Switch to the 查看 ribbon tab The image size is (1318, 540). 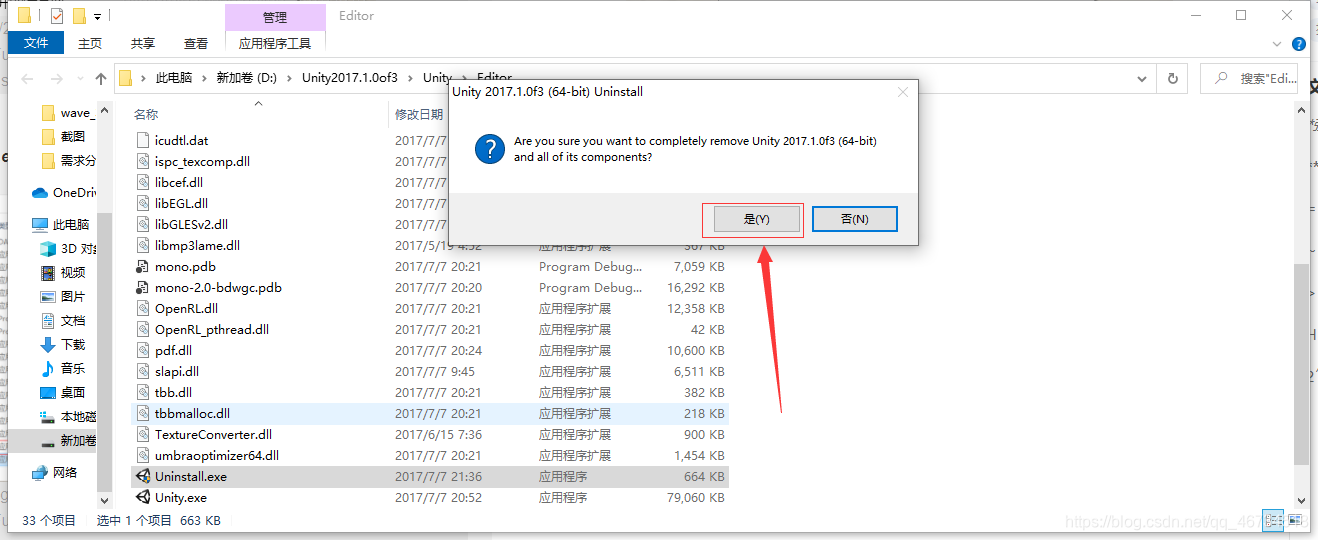[196, 43]
